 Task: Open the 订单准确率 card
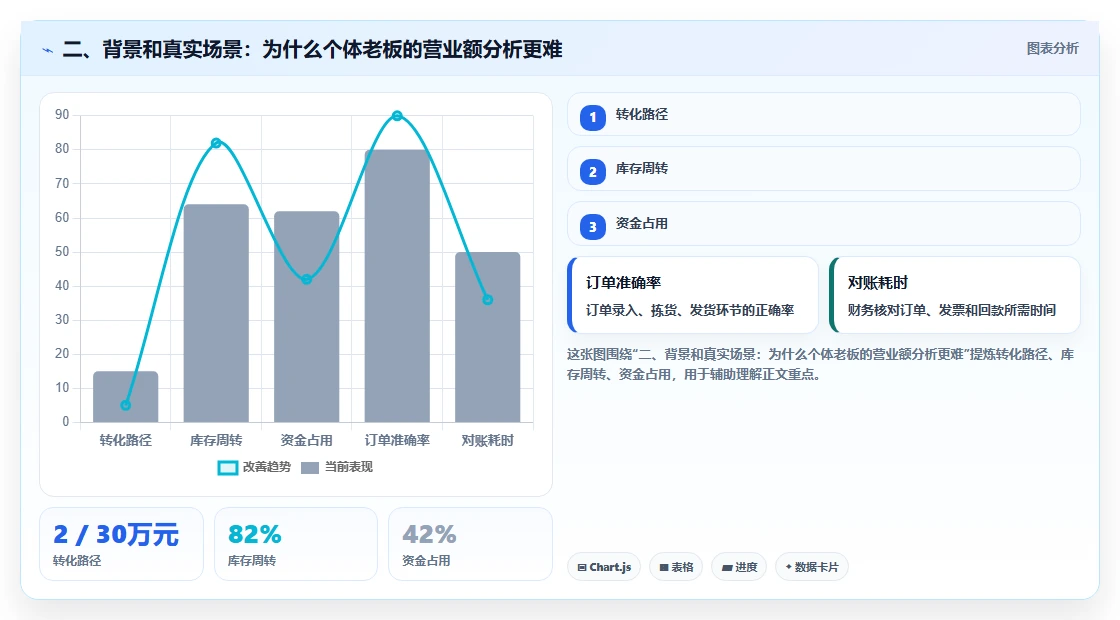[x=693, y=295]
